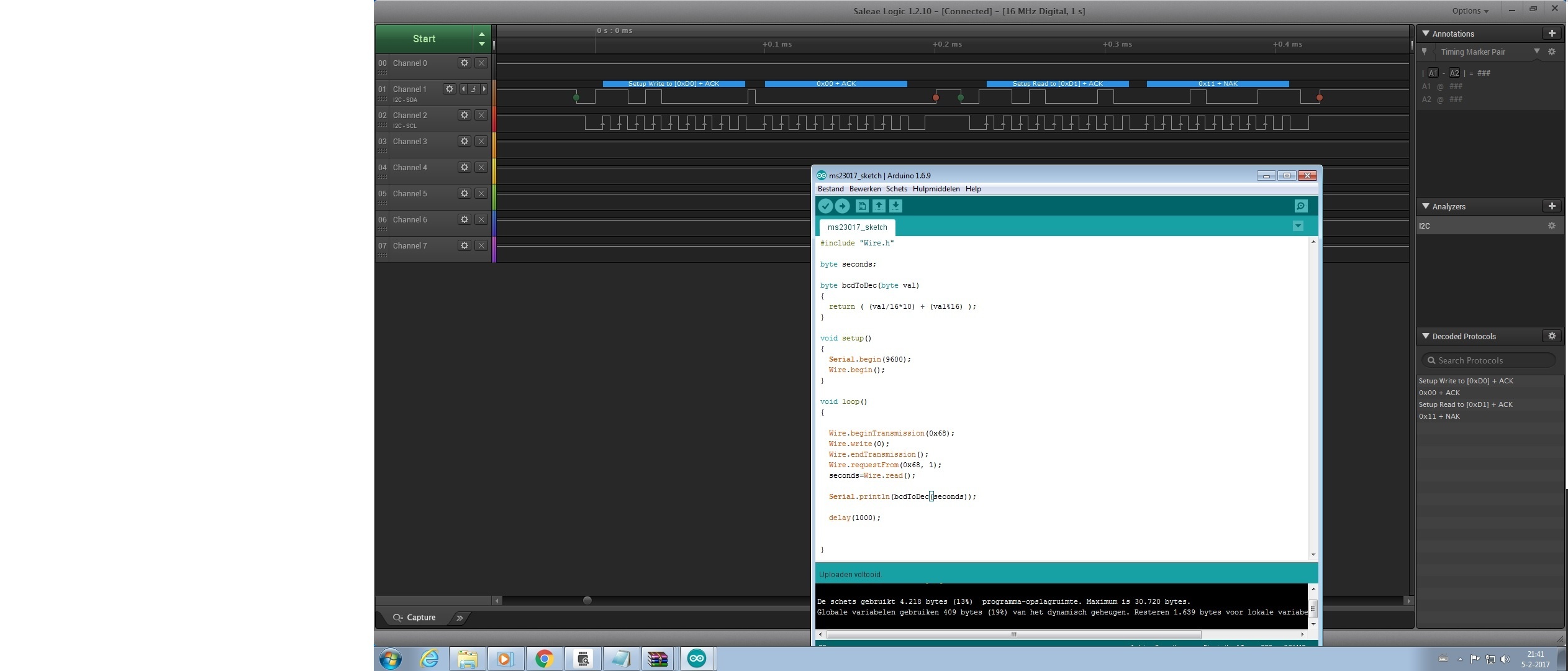Click the Arduino Save sketch icon
Image resolution: width=1568 pixels, height=671 pixels.
895,206
